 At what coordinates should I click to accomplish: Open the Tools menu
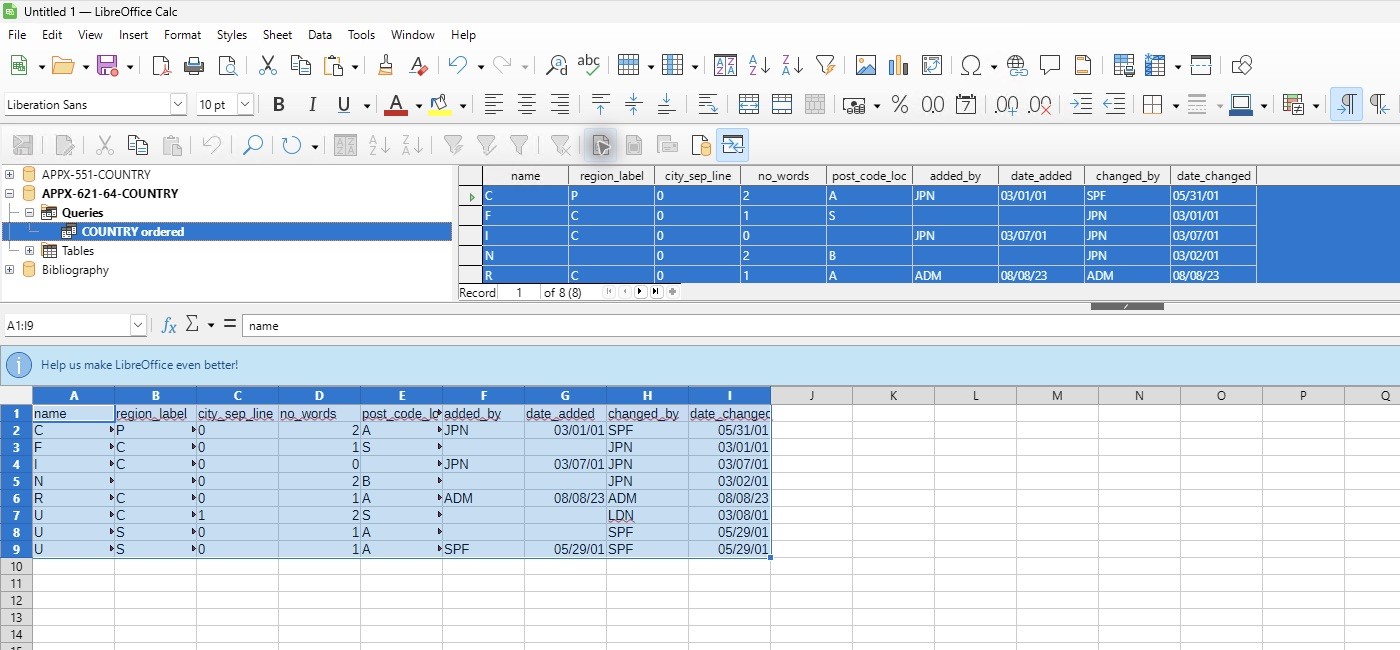[361, 34]
